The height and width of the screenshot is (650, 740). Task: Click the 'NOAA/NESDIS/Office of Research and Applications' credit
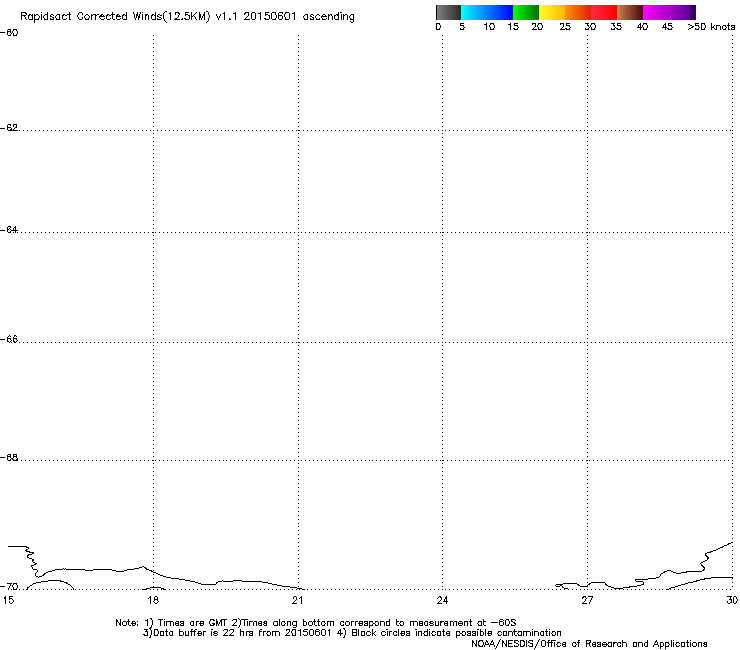[589, 644]
